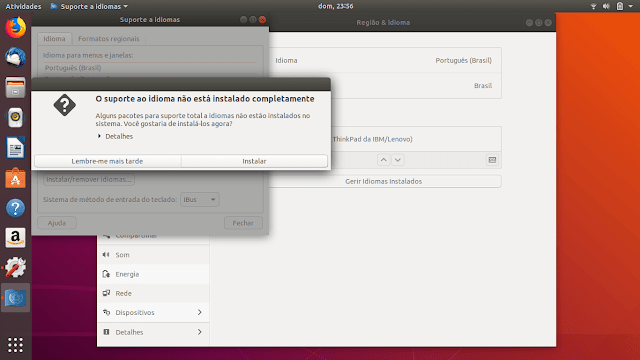Click Gerir Idiomas Instalados button
Image resolution: width=640 pixels, height=360 pixels.
pos(383,181)
